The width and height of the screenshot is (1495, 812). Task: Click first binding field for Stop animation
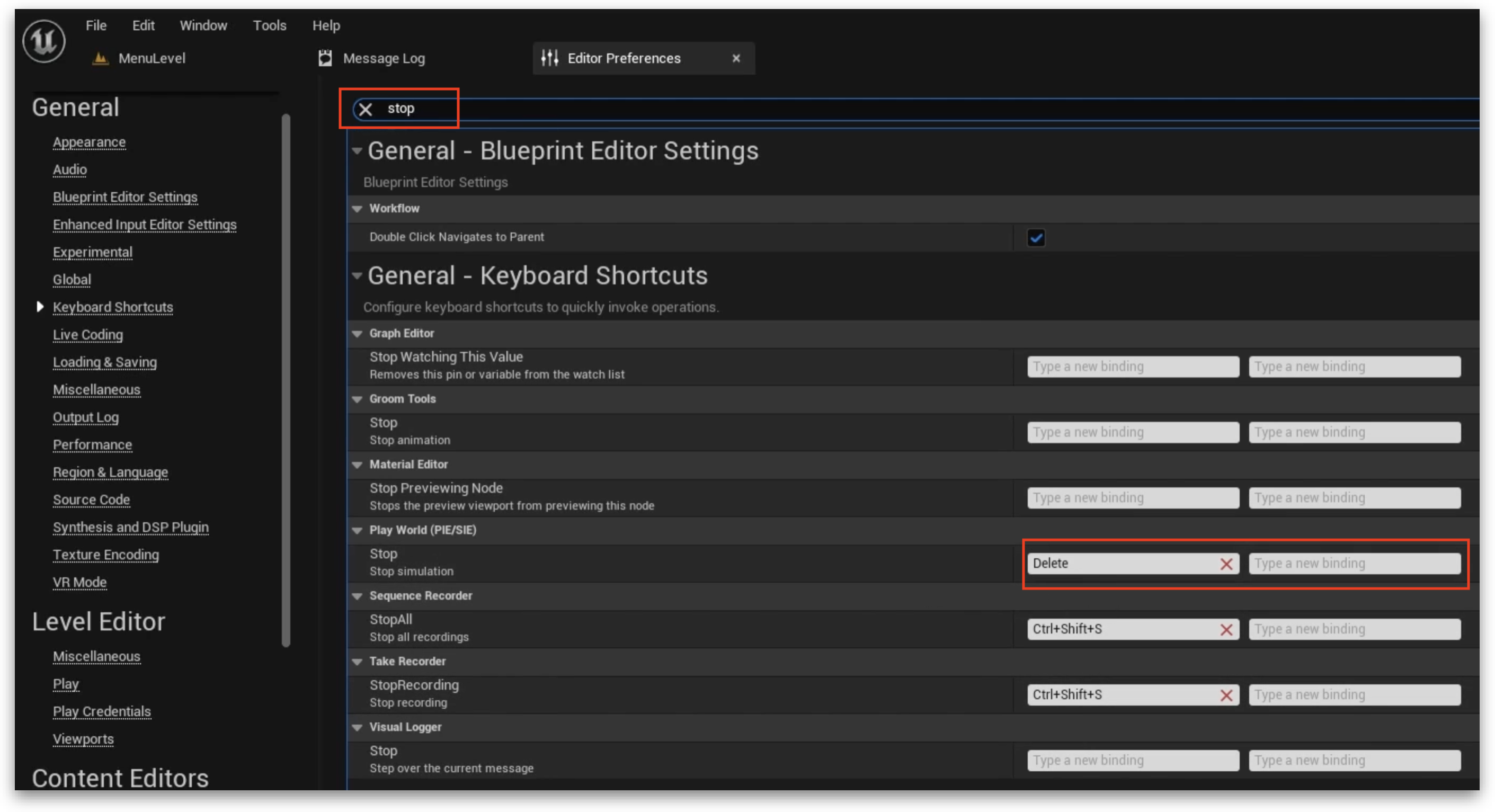(1132, 432)
